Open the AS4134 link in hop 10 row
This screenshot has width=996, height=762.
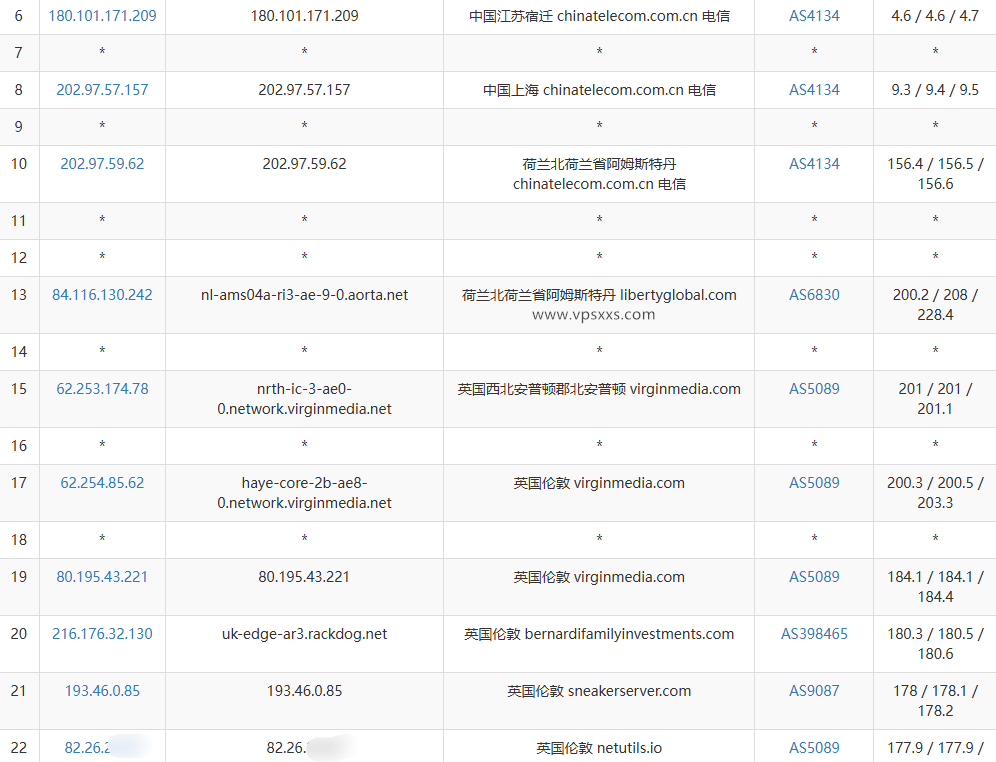(x=814, y=164)
